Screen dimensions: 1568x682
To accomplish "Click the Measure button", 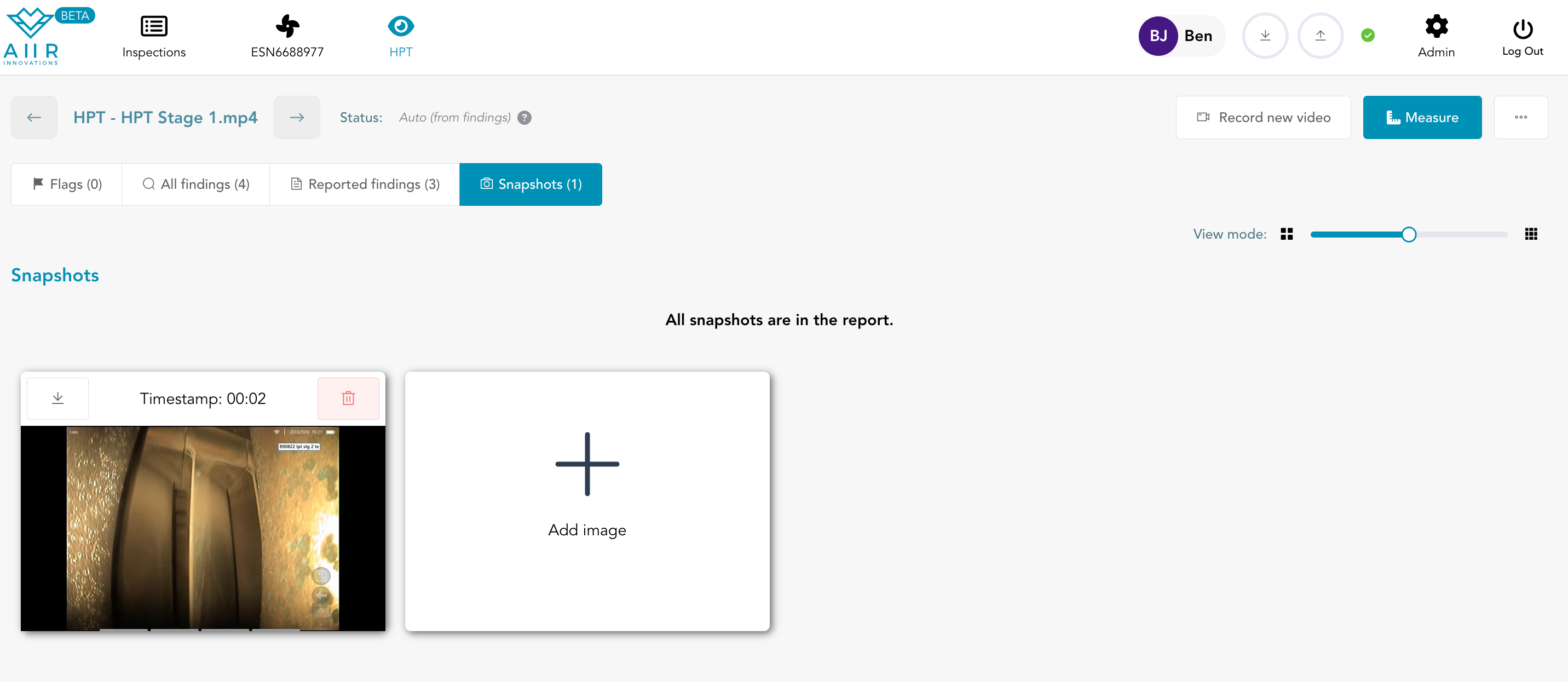I will (x=1422, y=118).
